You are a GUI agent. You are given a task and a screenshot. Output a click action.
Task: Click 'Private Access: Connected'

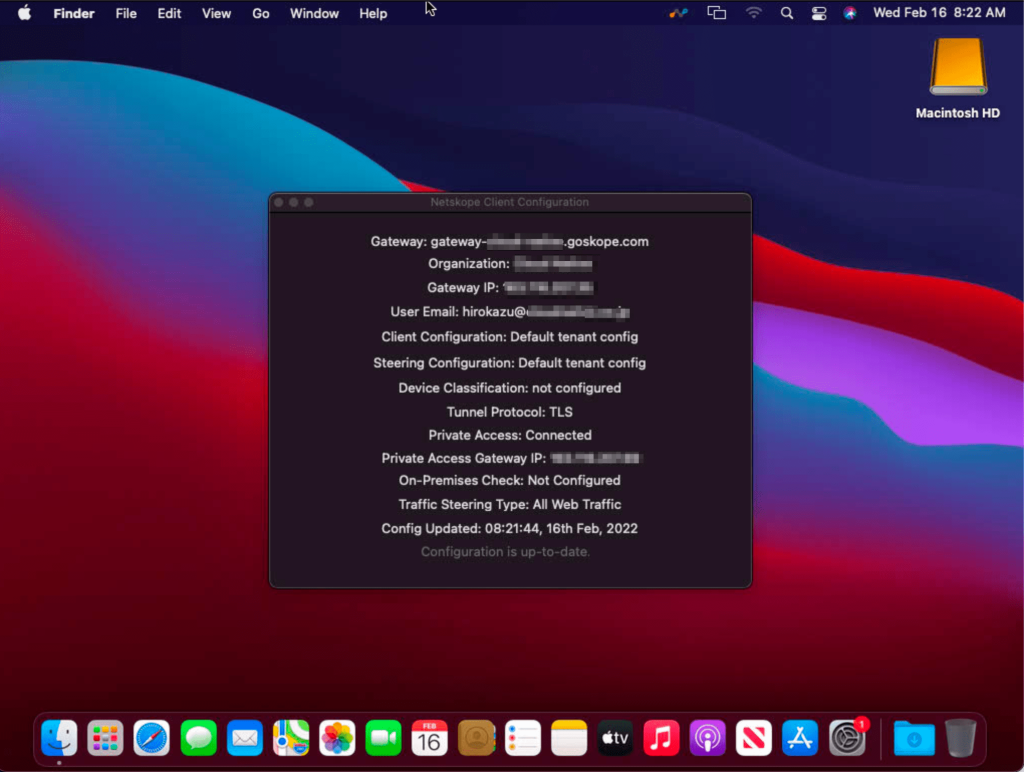(510, 435)
